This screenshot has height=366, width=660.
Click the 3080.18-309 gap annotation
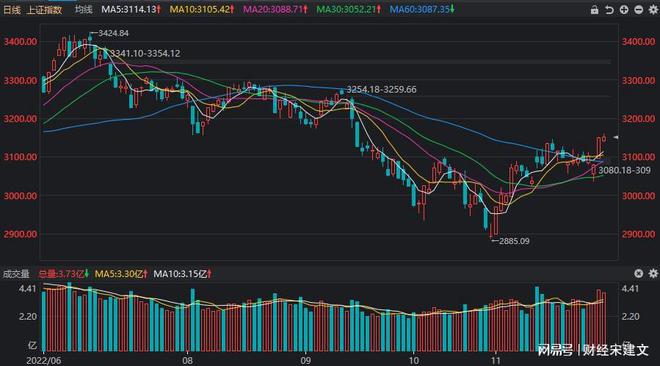click(625, 170)
